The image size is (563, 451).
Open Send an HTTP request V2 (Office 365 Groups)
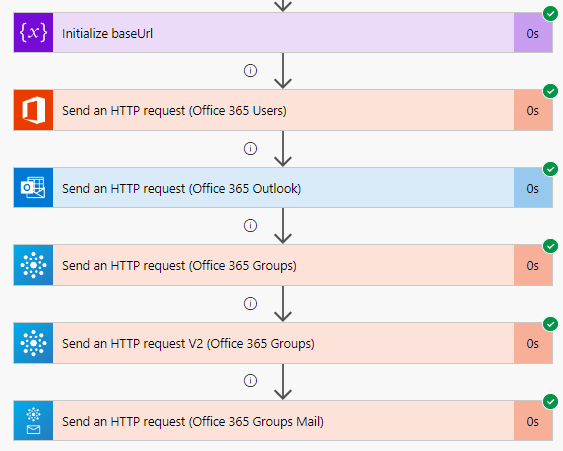pos(283,343)
